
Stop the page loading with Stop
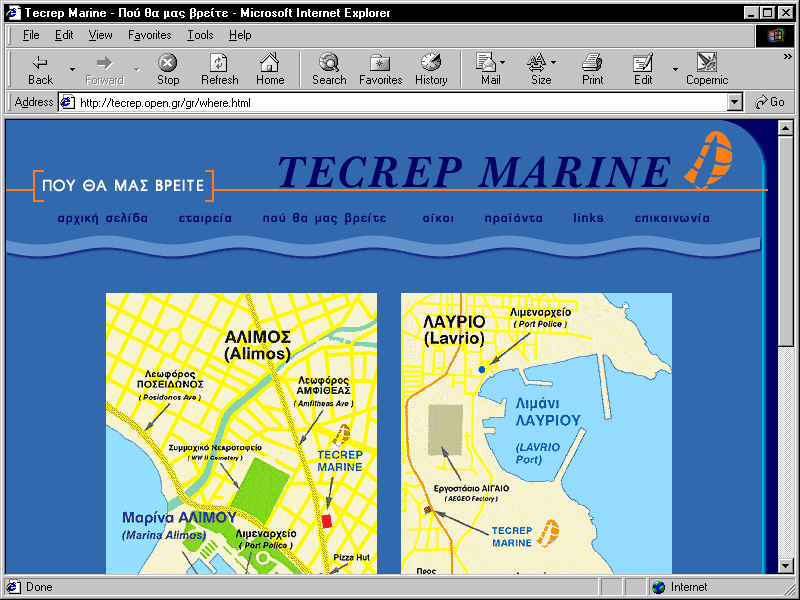point(167,69)
